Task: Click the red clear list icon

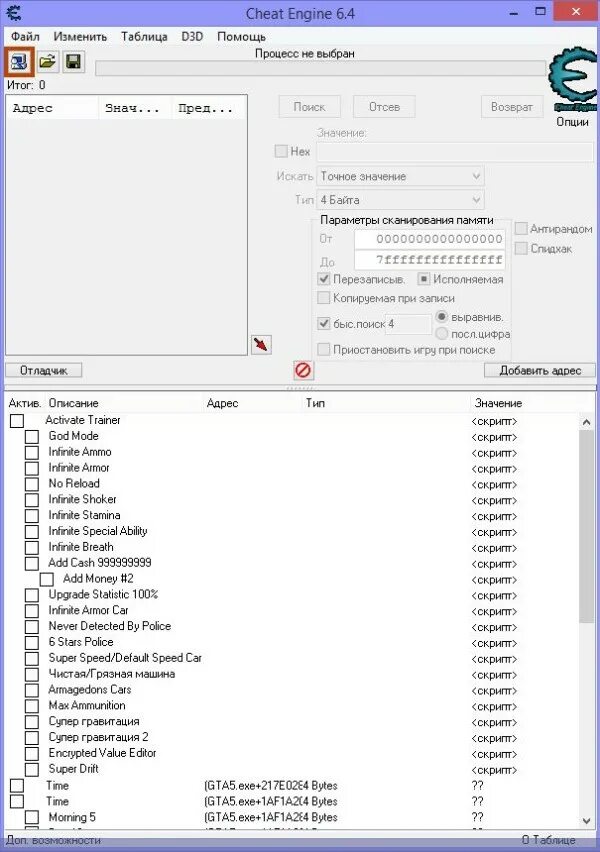Action: 303,370
